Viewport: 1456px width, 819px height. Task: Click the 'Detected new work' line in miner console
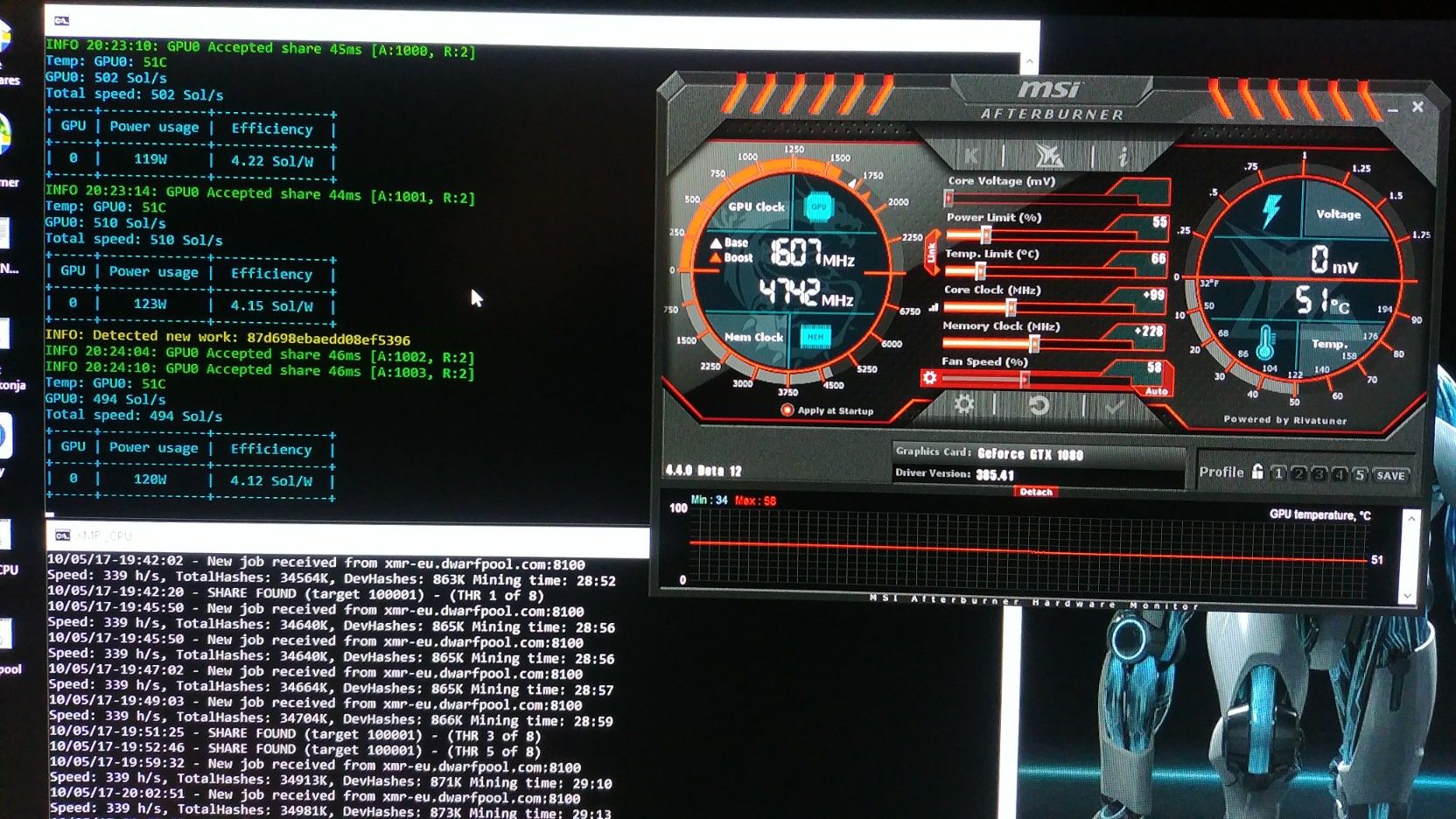point(227,338)
